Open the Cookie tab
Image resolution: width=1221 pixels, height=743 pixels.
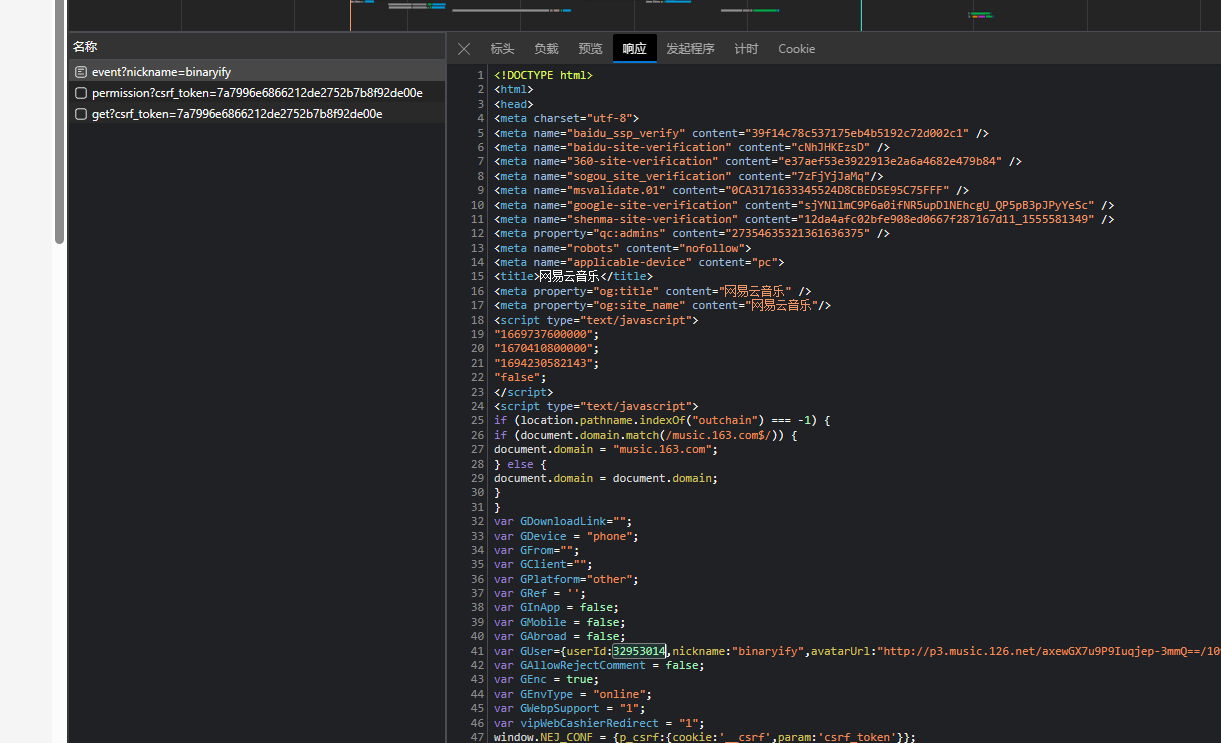coord(796,48)
